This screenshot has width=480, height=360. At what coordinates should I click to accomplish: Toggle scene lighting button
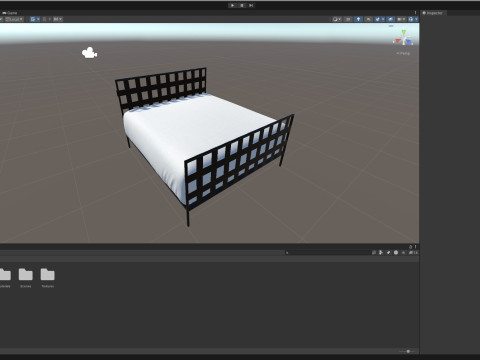tap(358, 19)
